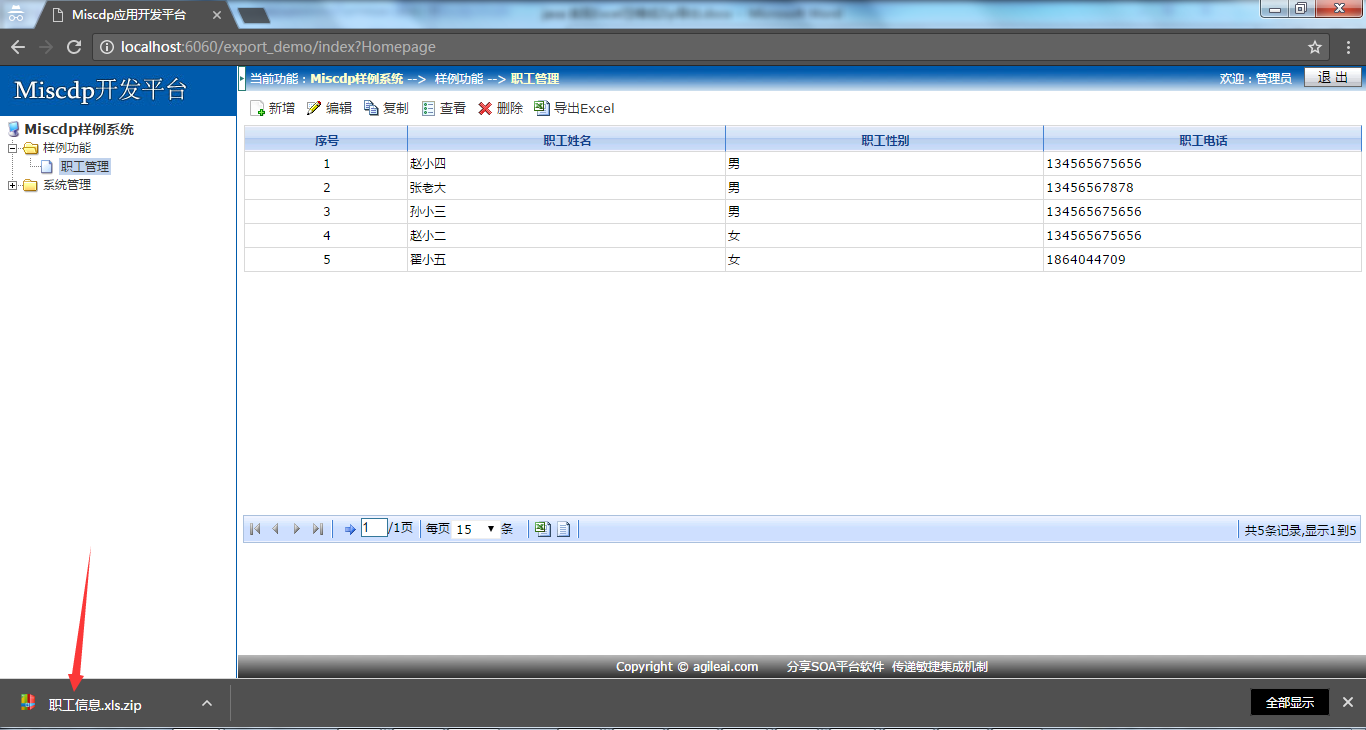Close the downloads bar
This screenshot has height=730, width=1366.
tap(1348, 703)
